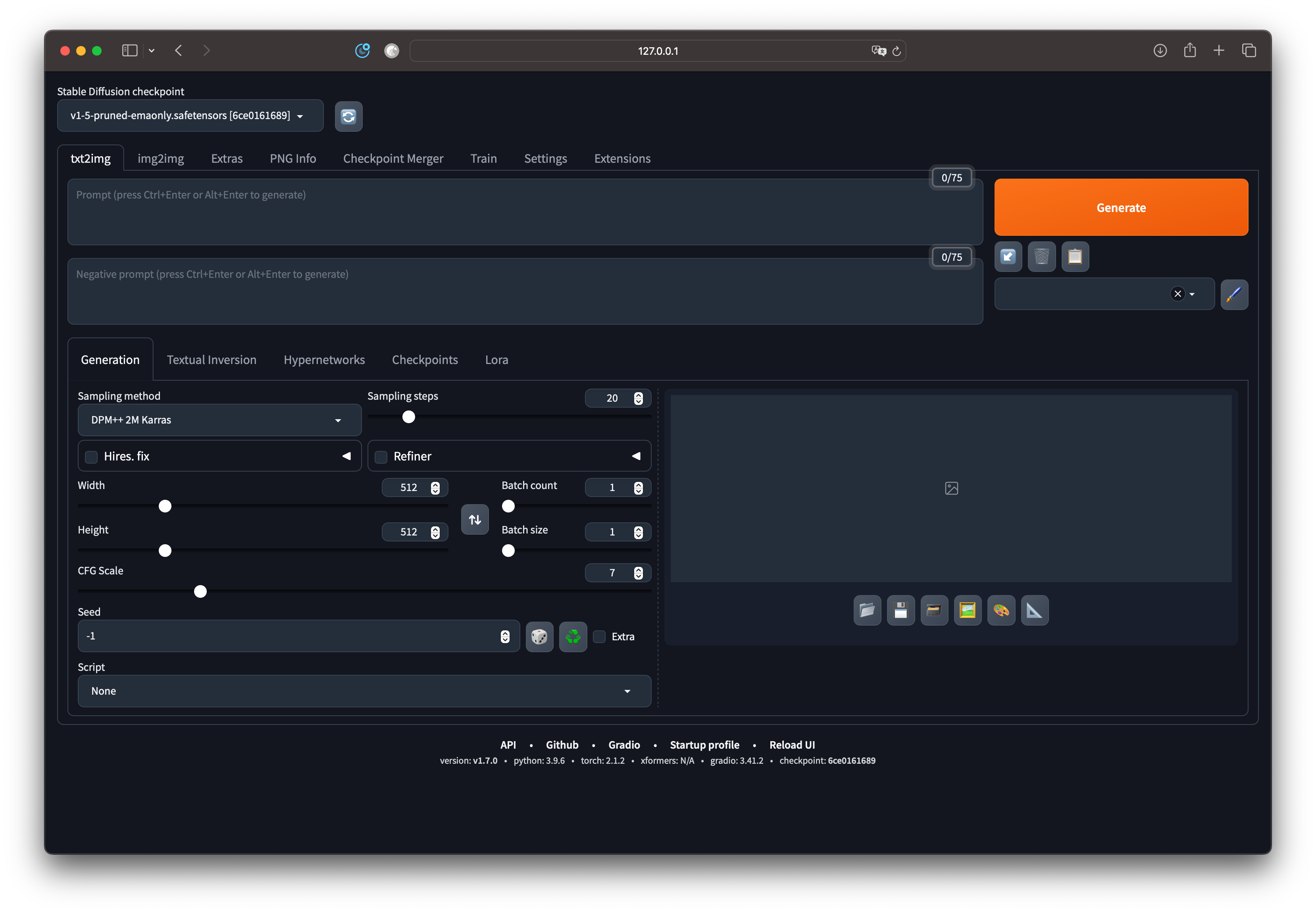Click into the Prompt text area
The width and height of the screenshot is (1316, 913).
pos(525,212)
